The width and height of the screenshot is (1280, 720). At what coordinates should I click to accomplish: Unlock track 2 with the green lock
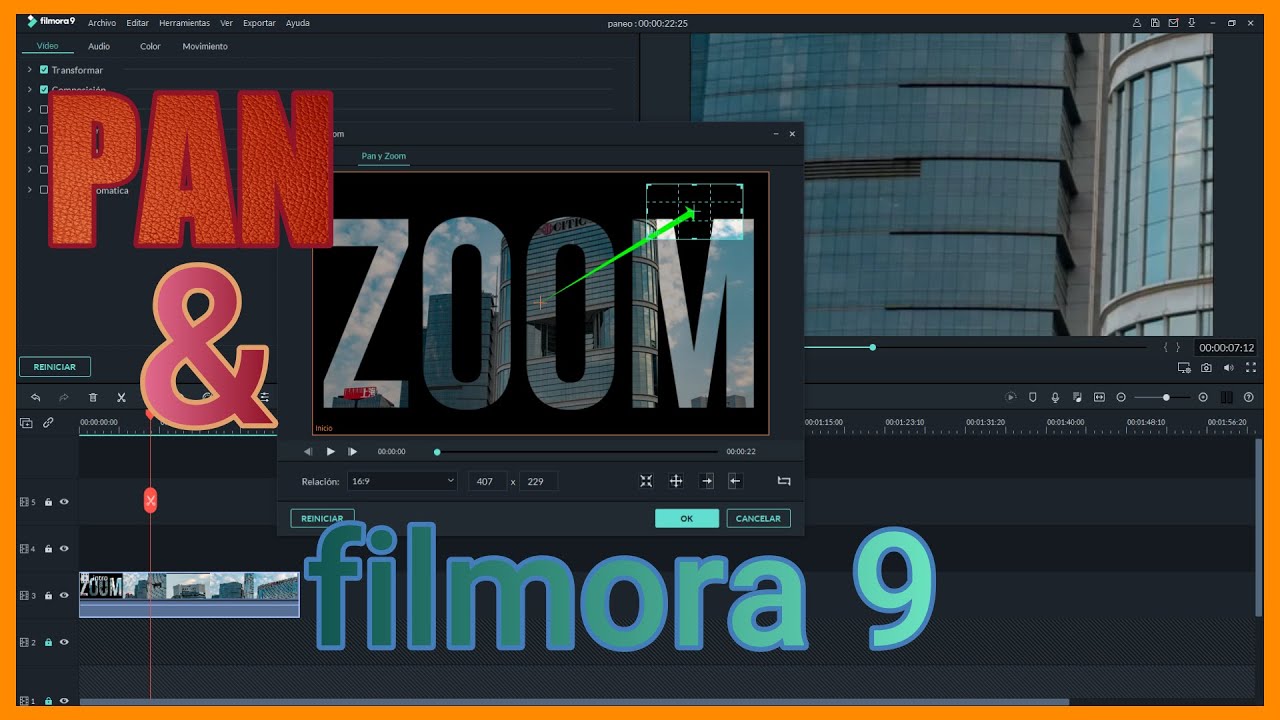[48, 642]
